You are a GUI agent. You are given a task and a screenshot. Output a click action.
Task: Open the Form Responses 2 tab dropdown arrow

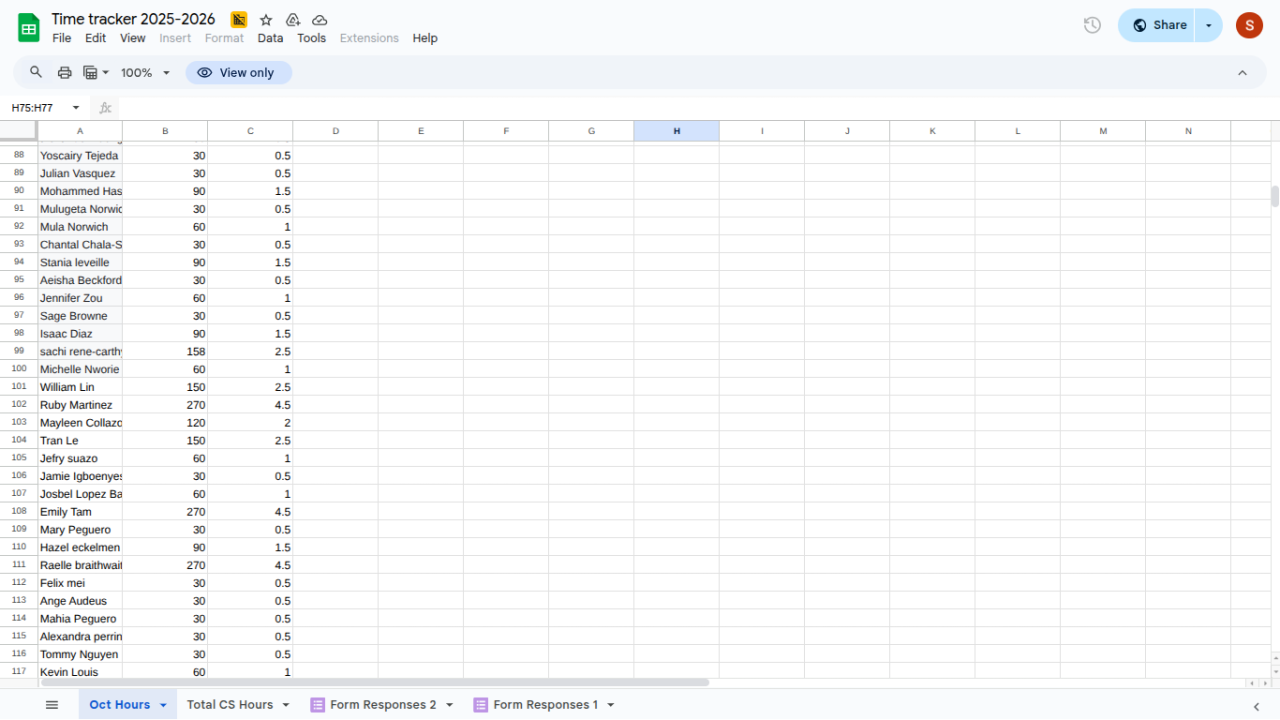click(449, 705)
